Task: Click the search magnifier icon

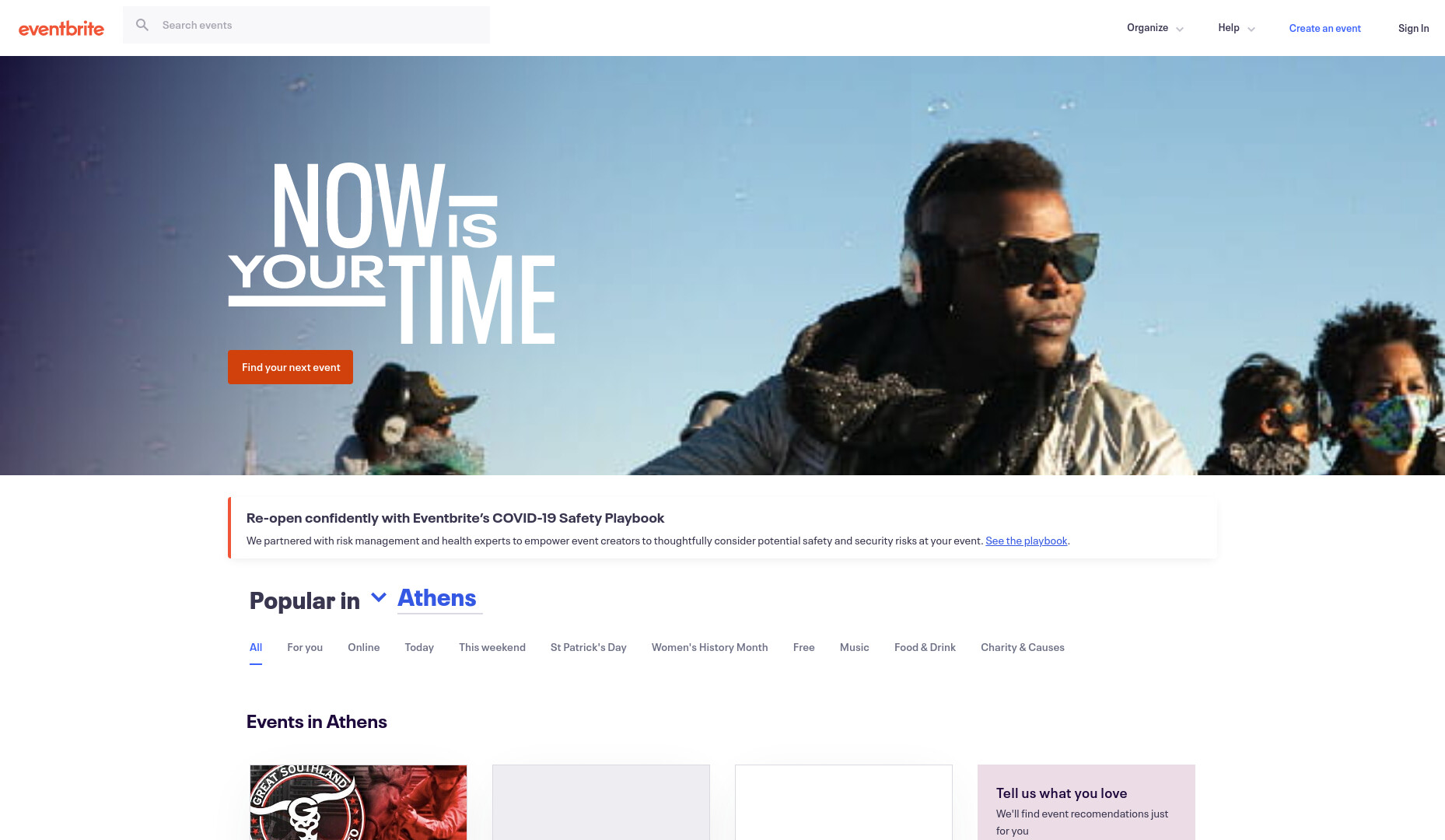Action: tap(142, 25)
